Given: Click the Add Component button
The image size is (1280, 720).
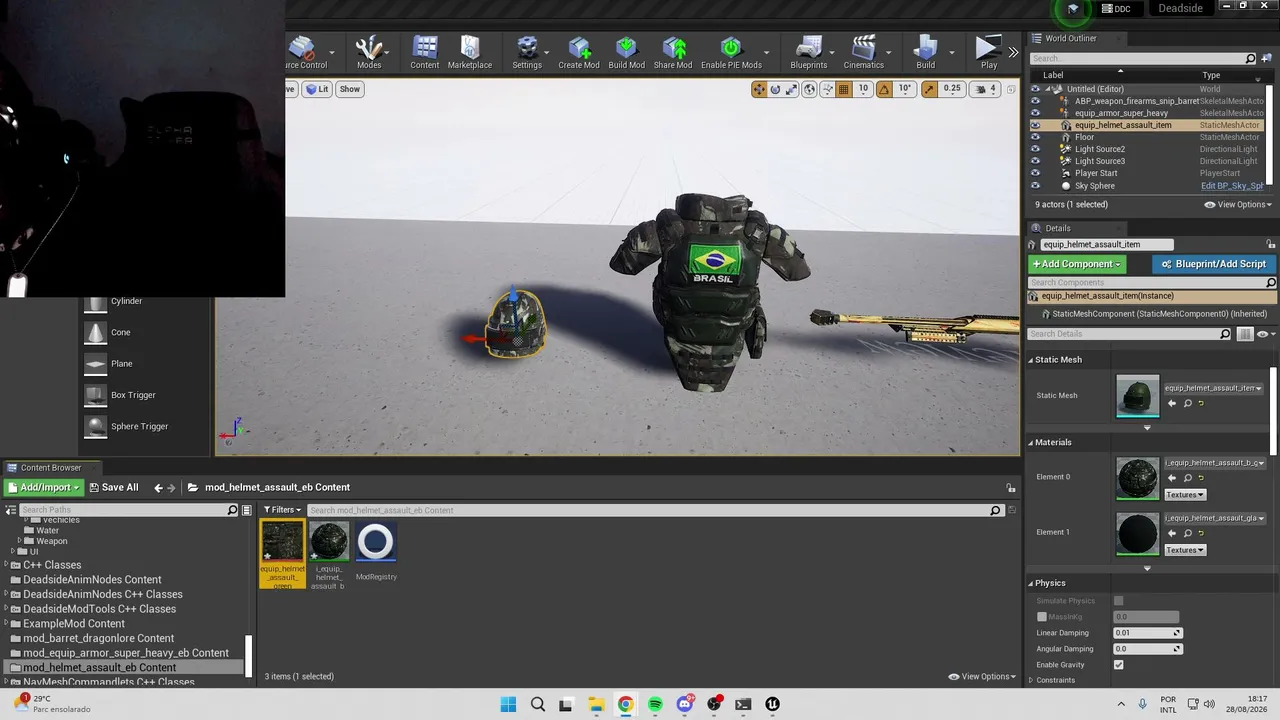Looking at the screenshot, I should [x=1076, y=264].
